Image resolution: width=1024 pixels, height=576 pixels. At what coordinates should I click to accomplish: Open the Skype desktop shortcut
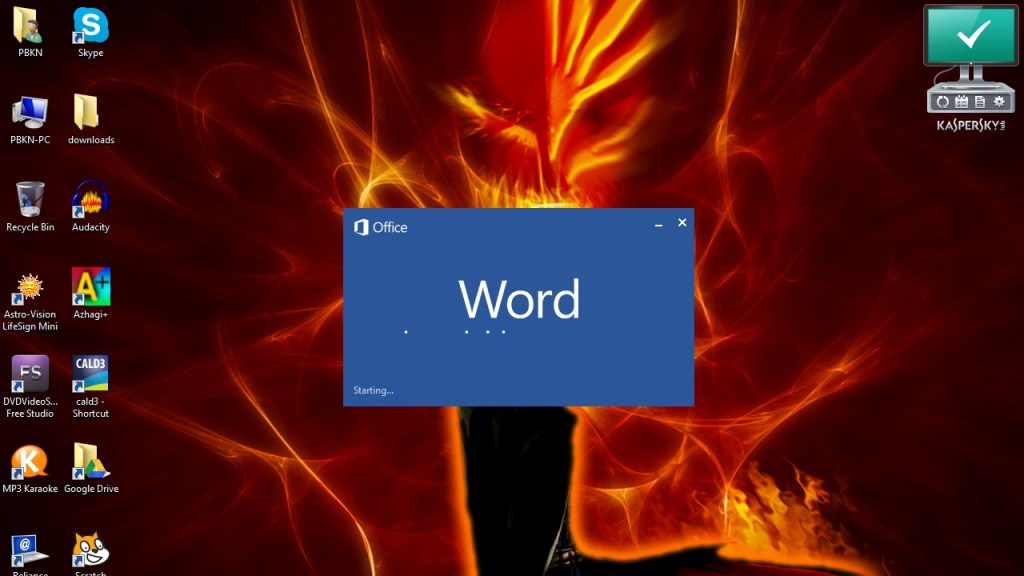(x=90, y=27)
